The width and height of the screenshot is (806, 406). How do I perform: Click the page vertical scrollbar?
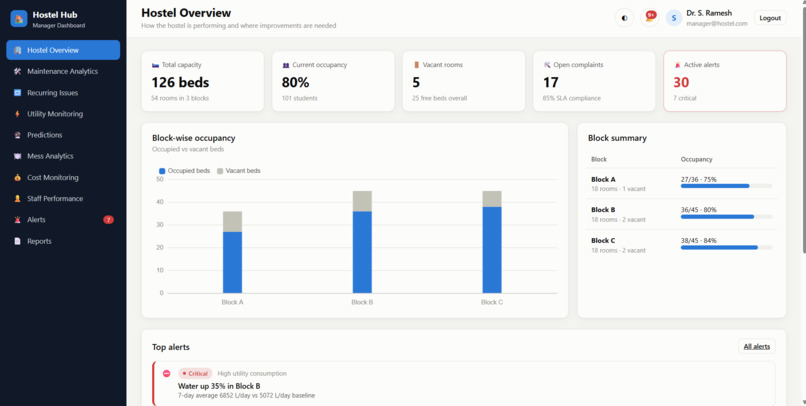tap(803, 128)
